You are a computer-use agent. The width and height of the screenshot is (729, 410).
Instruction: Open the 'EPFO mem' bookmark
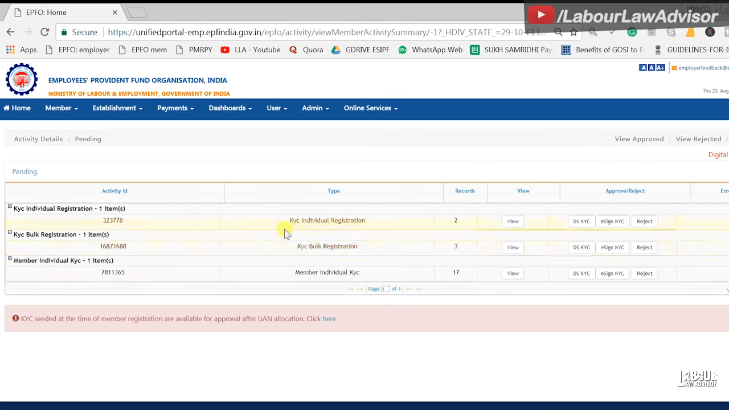[x=143, y=49]
